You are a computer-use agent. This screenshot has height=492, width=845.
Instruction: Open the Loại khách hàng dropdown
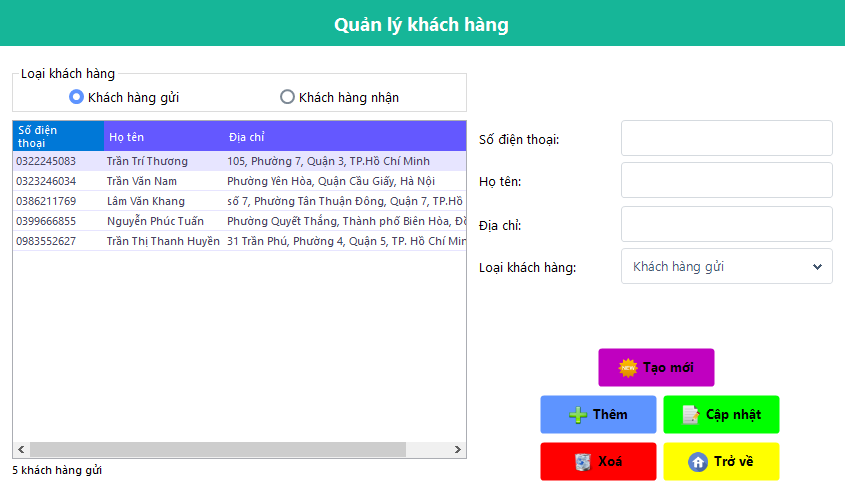pyautogui.click(x=726, y=266)
